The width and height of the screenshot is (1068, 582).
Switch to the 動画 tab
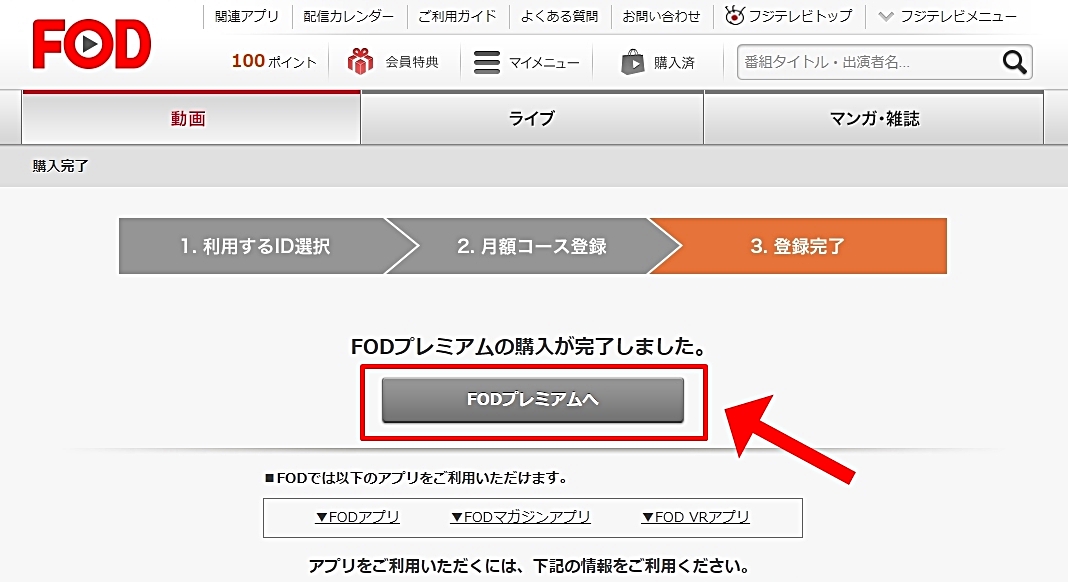191,118
